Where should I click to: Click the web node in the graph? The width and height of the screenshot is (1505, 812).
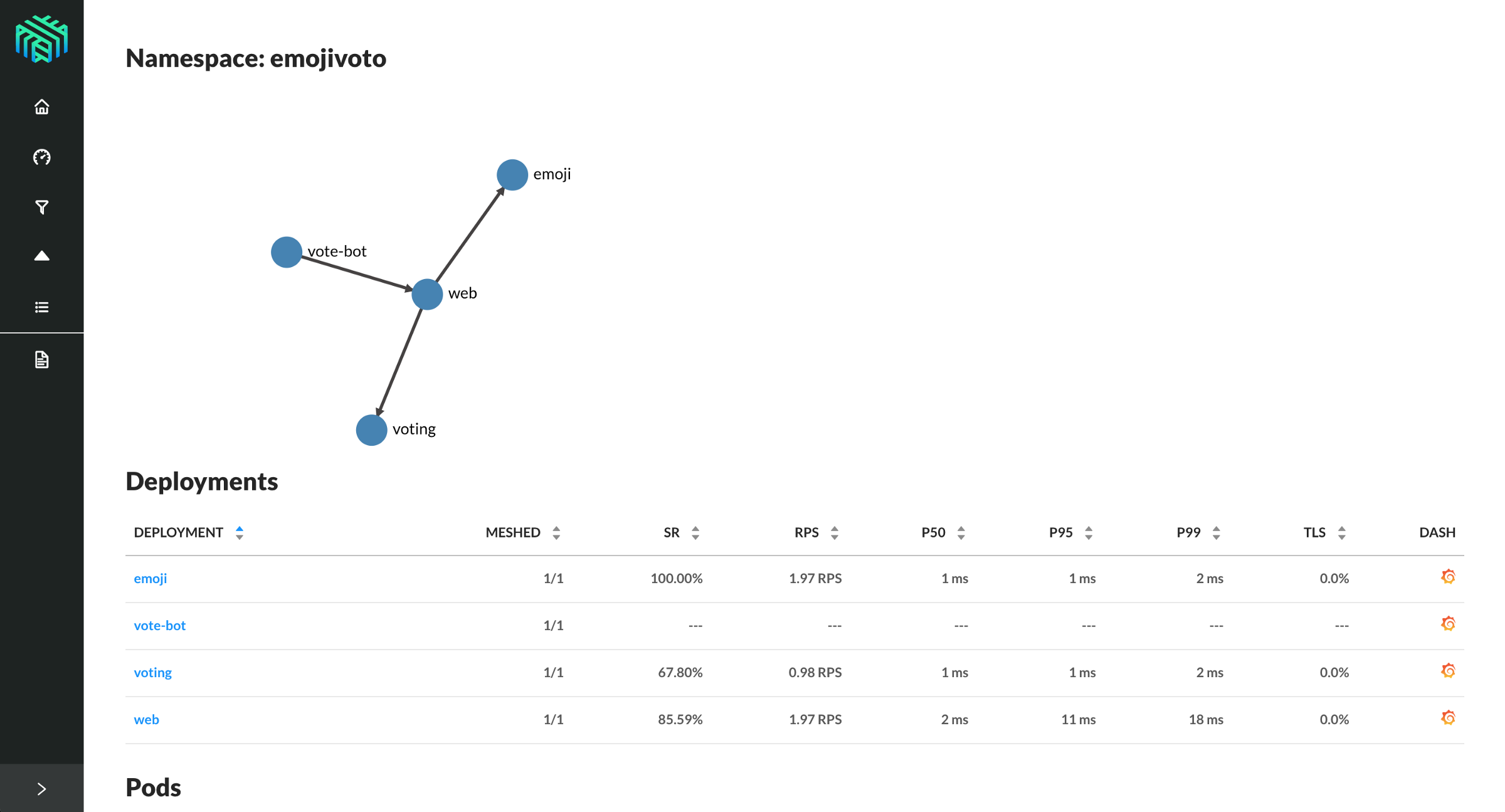(427, 294)
